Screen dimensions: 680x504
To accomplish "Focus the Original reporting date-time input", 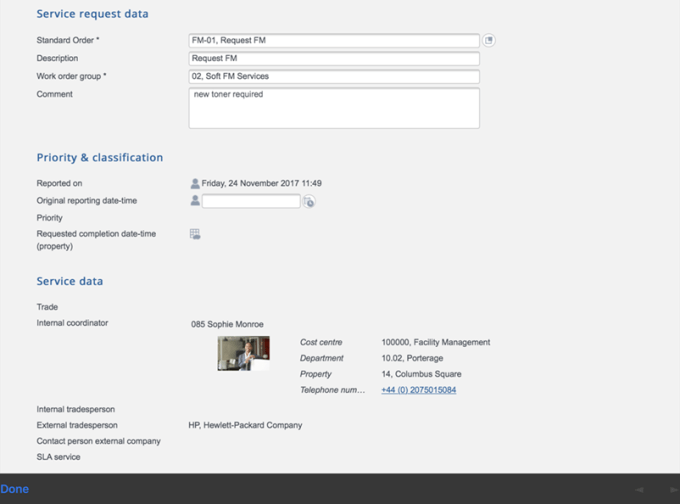I will tap(251, 201).
